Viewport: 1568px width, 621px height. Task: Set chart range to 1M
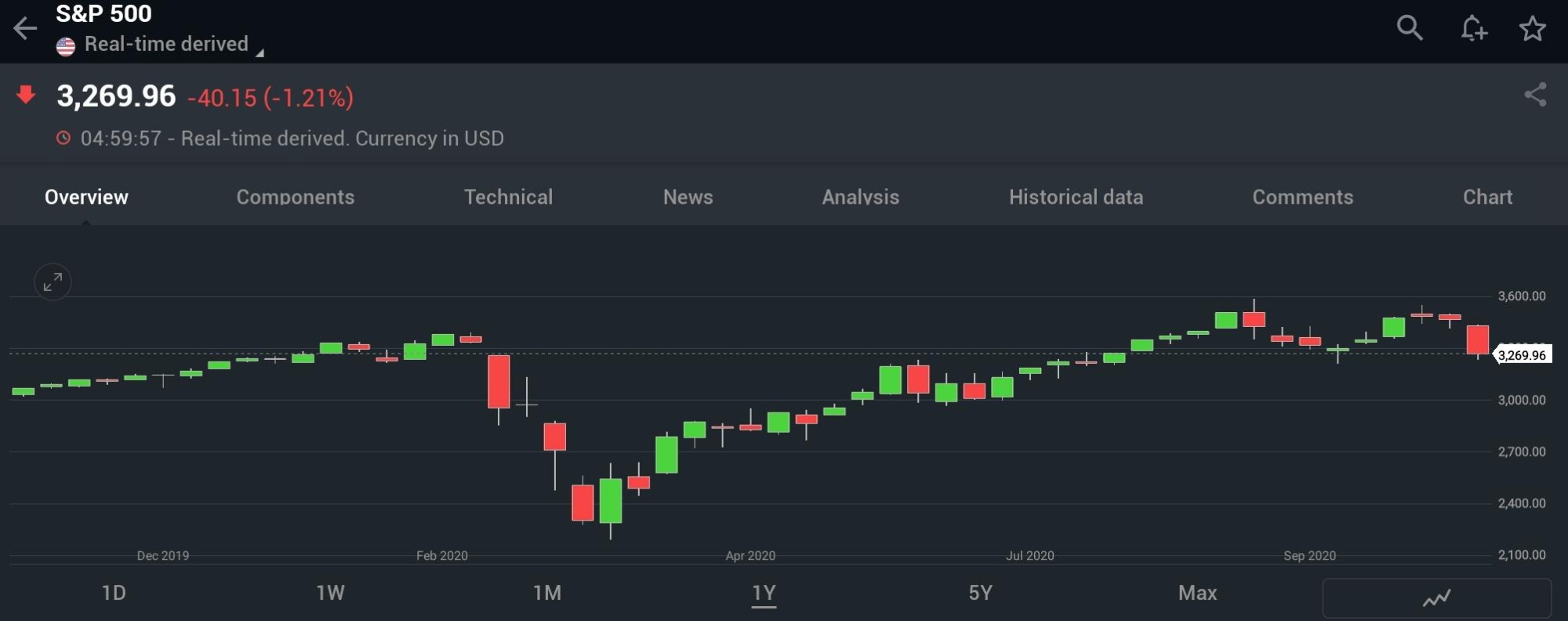[x=547, y=593]
